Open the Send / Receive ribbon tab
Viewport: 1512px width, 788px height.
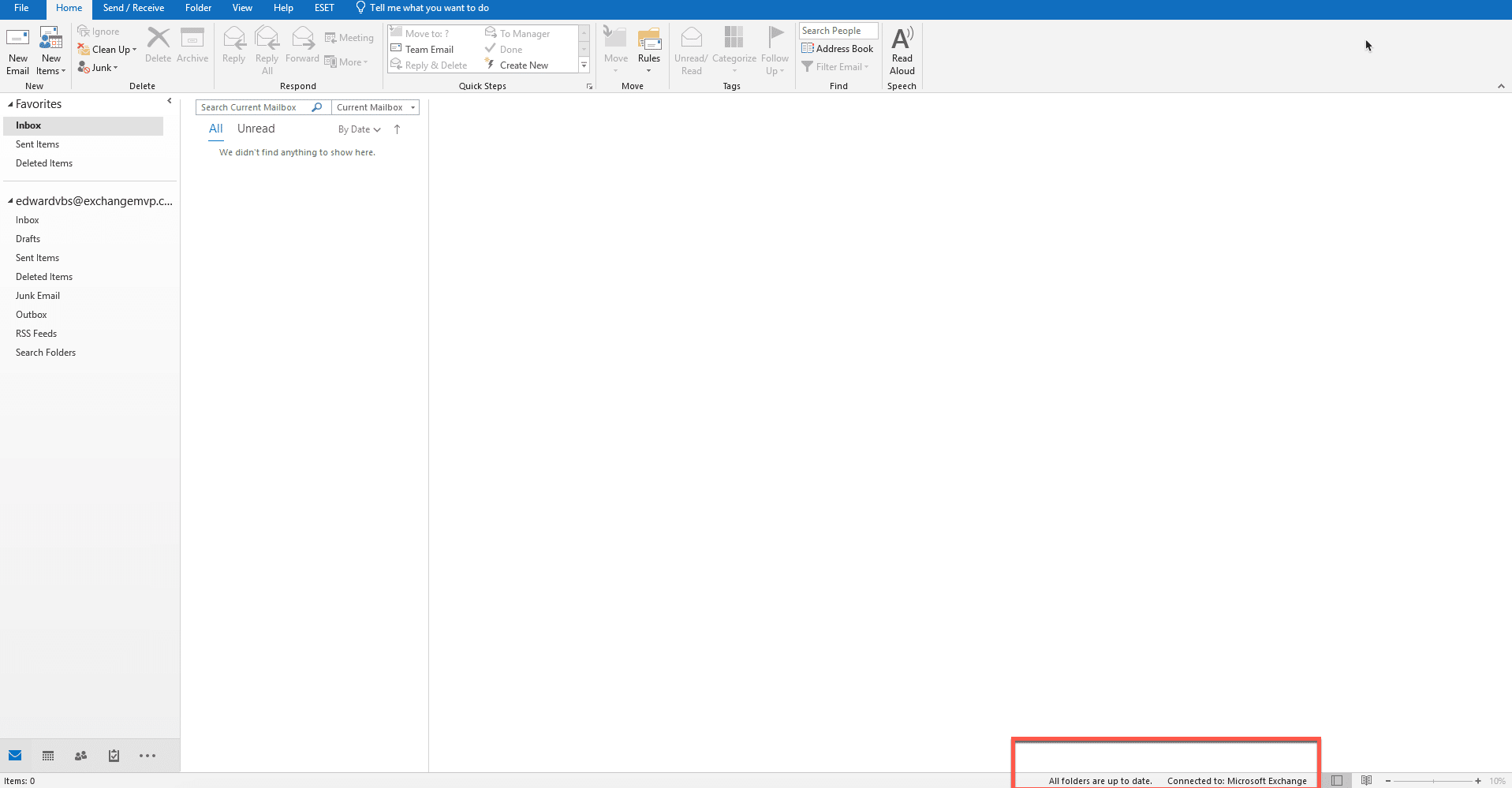tap(133, 8)
